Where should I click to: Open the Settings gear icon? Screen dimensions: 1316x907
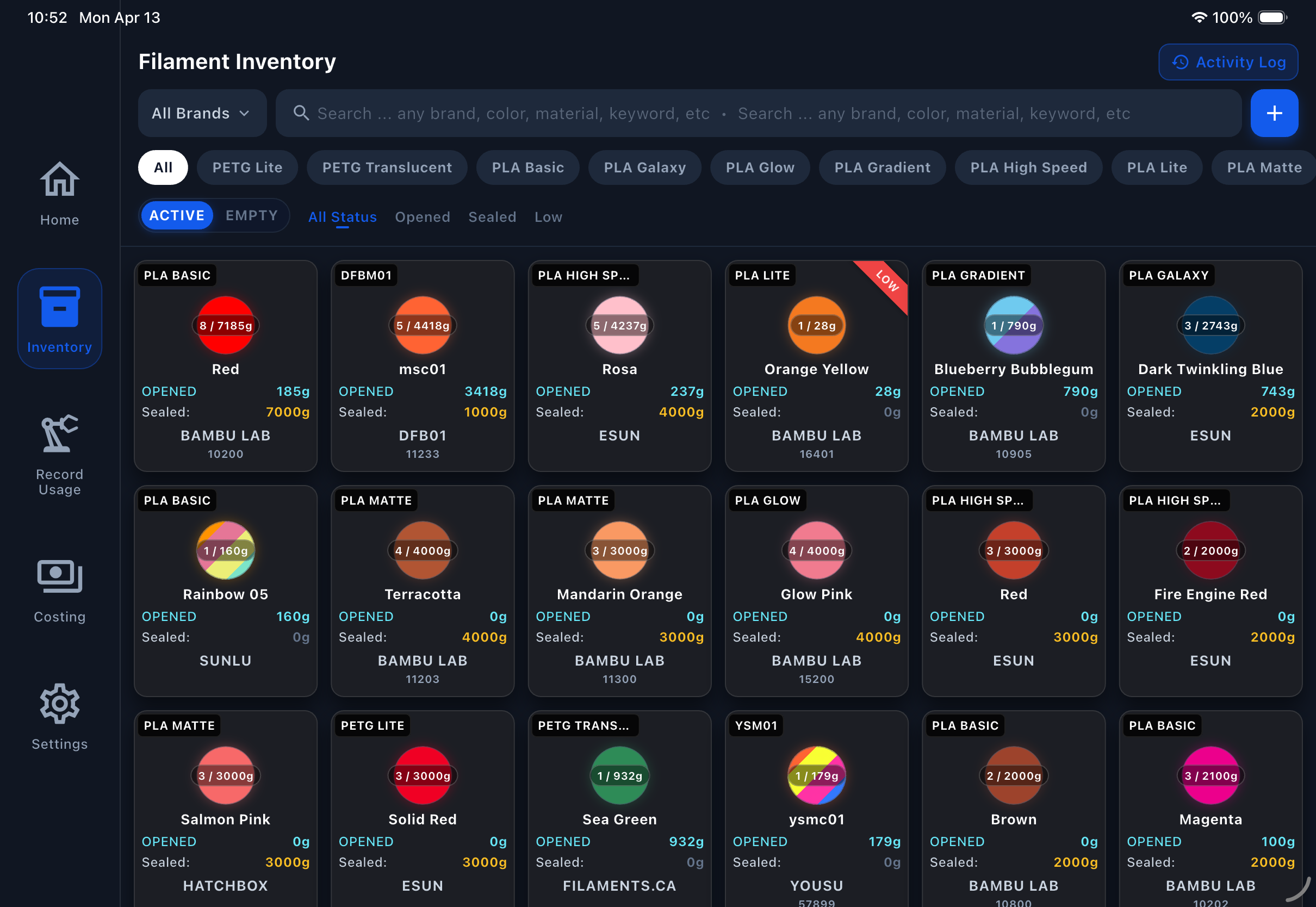point(59,704)
